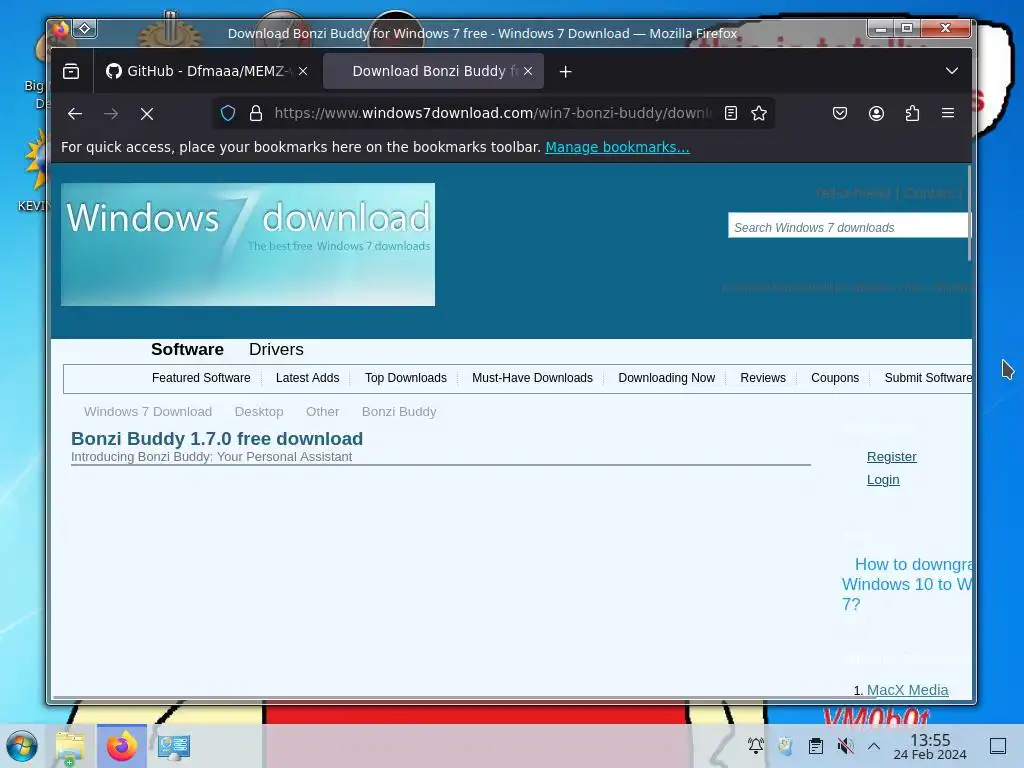Click Windows 7 Download breadcrumb

pyautogui.click(x=148, y=412)
